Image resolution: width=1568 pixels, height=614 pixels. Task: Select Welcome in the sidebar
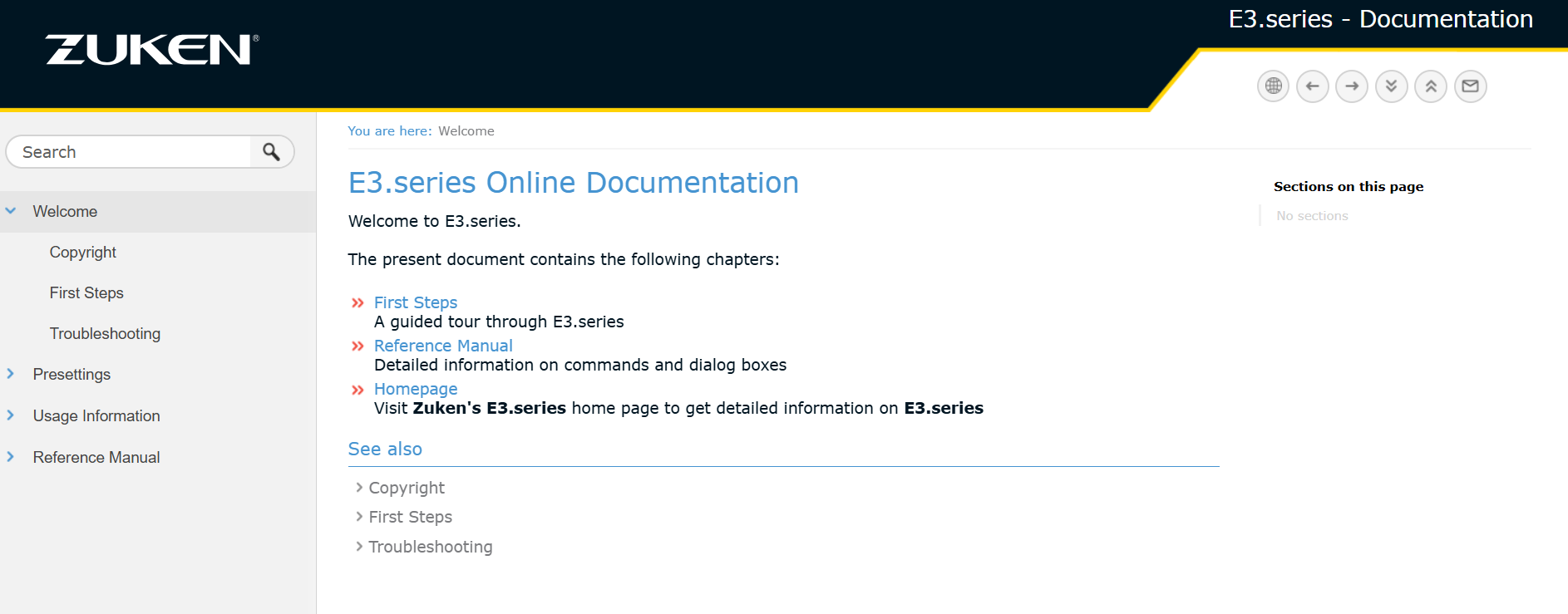tap(65, 211)
